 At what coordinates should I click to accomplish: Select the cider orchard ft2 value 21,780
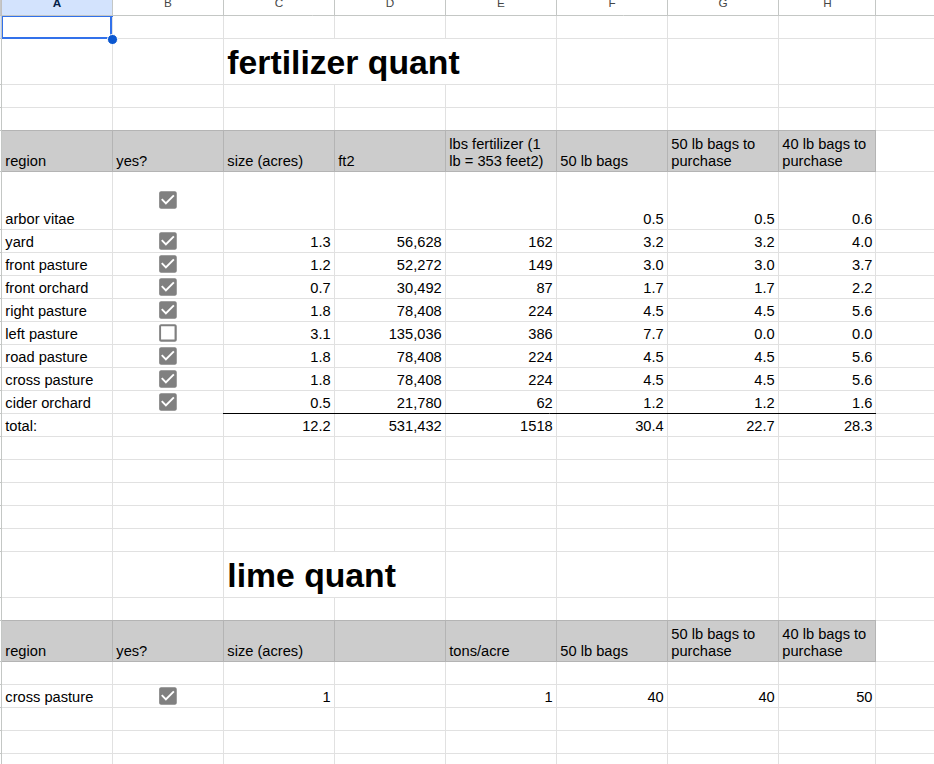point(390,403)
